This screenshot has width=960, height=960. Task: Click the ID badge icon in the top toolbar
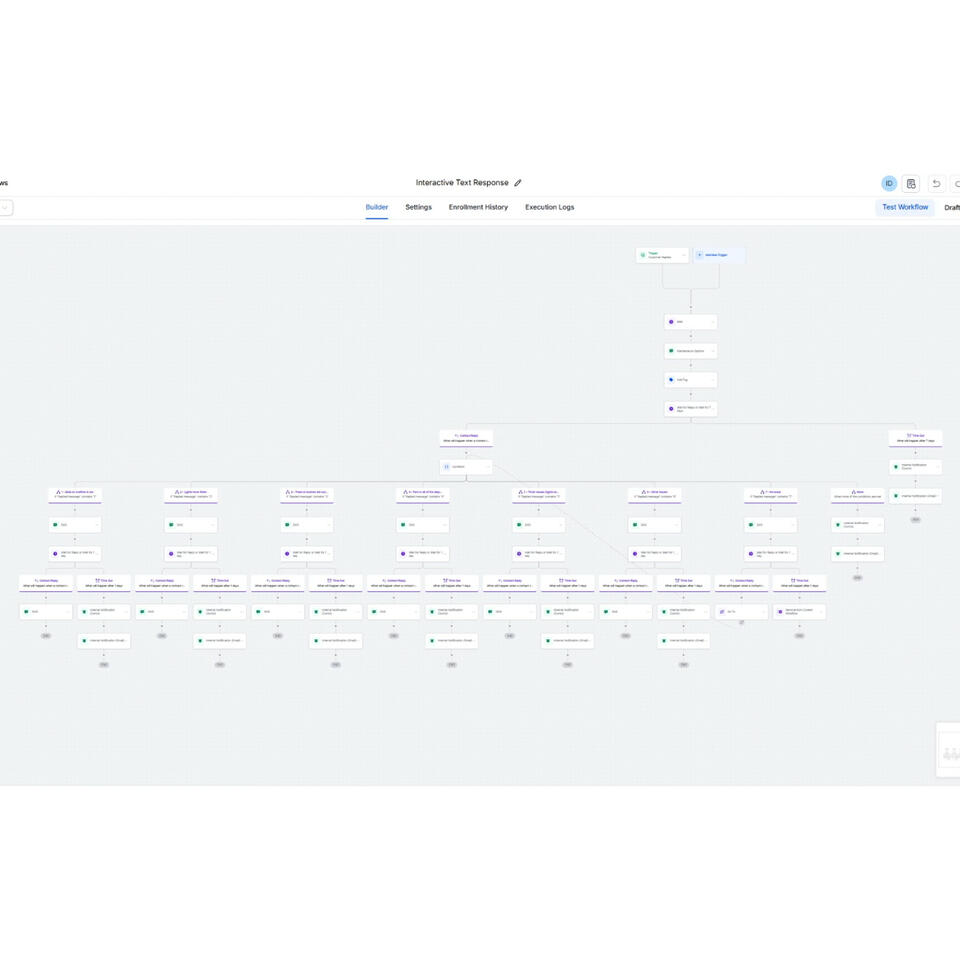tap(889, 183)
